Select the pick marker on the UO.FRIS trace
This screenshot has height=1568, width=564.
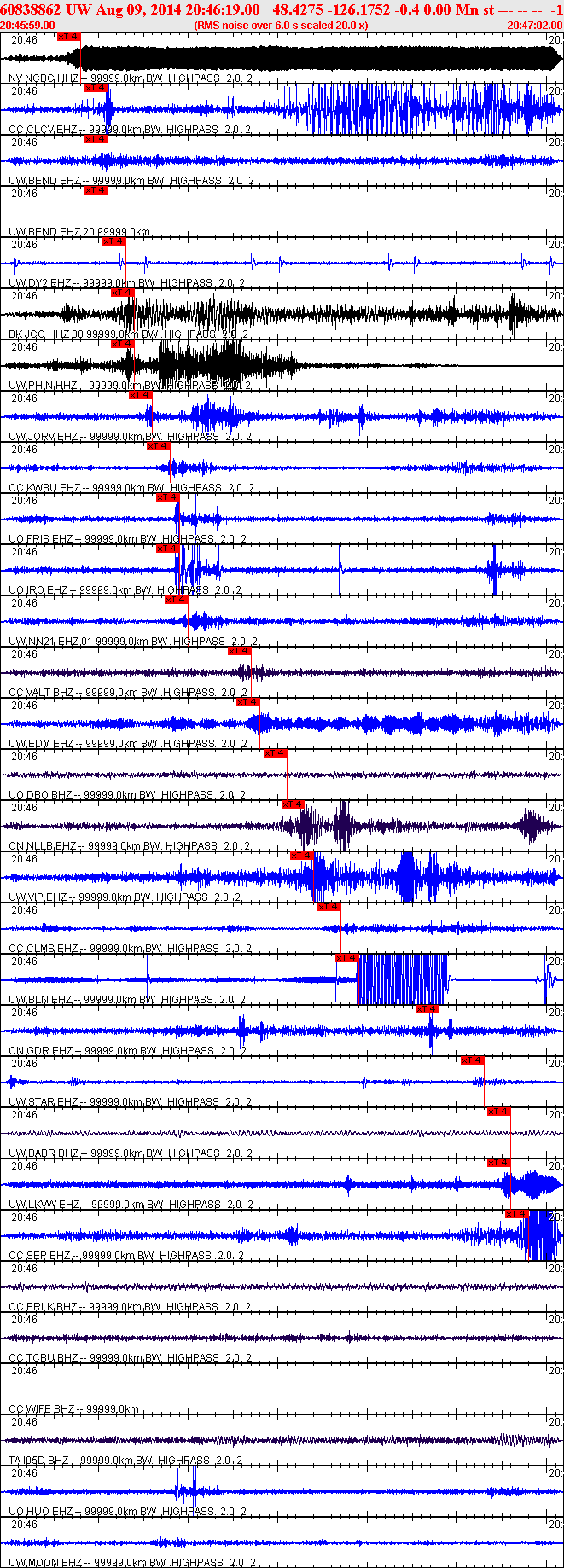[x=168, y=497]
